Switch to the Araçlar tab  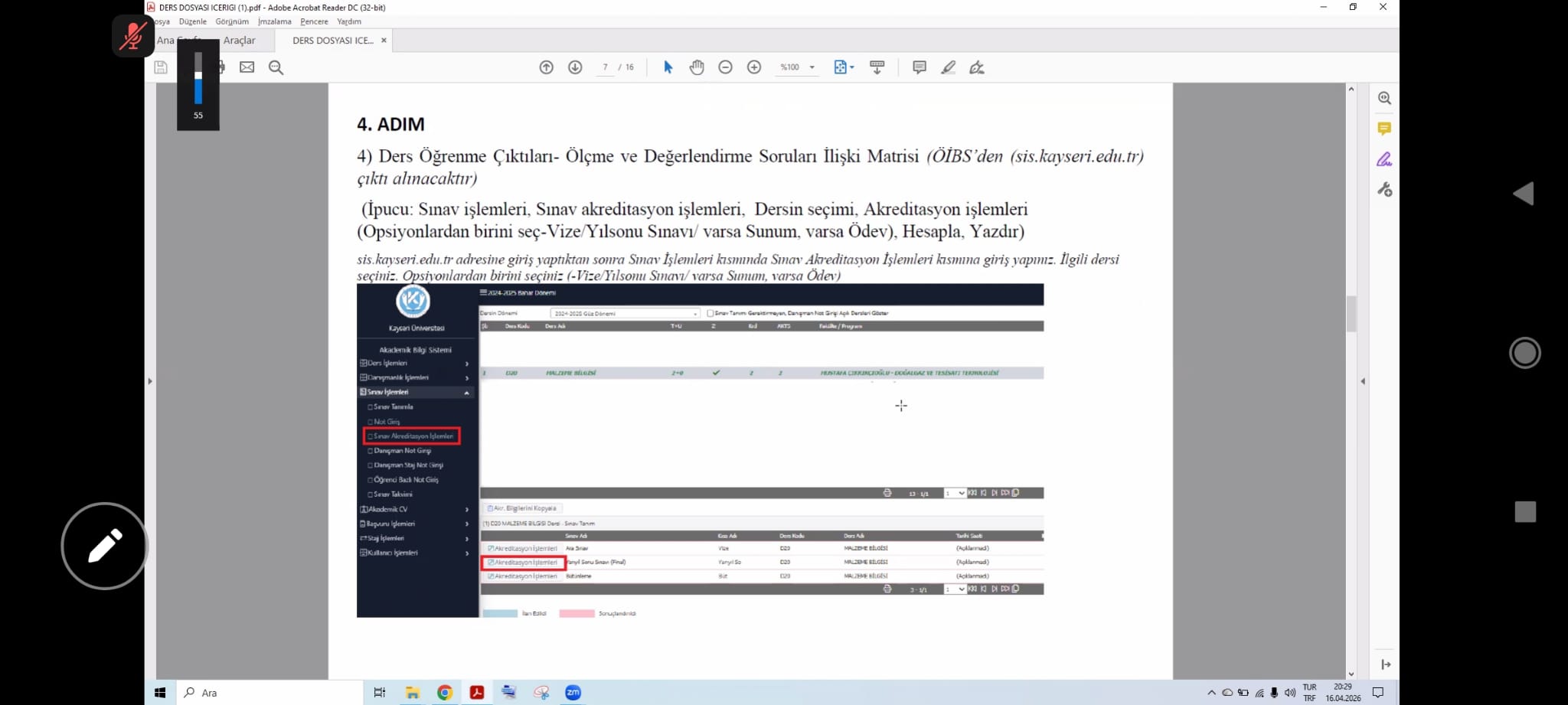(x=240, y=41)
